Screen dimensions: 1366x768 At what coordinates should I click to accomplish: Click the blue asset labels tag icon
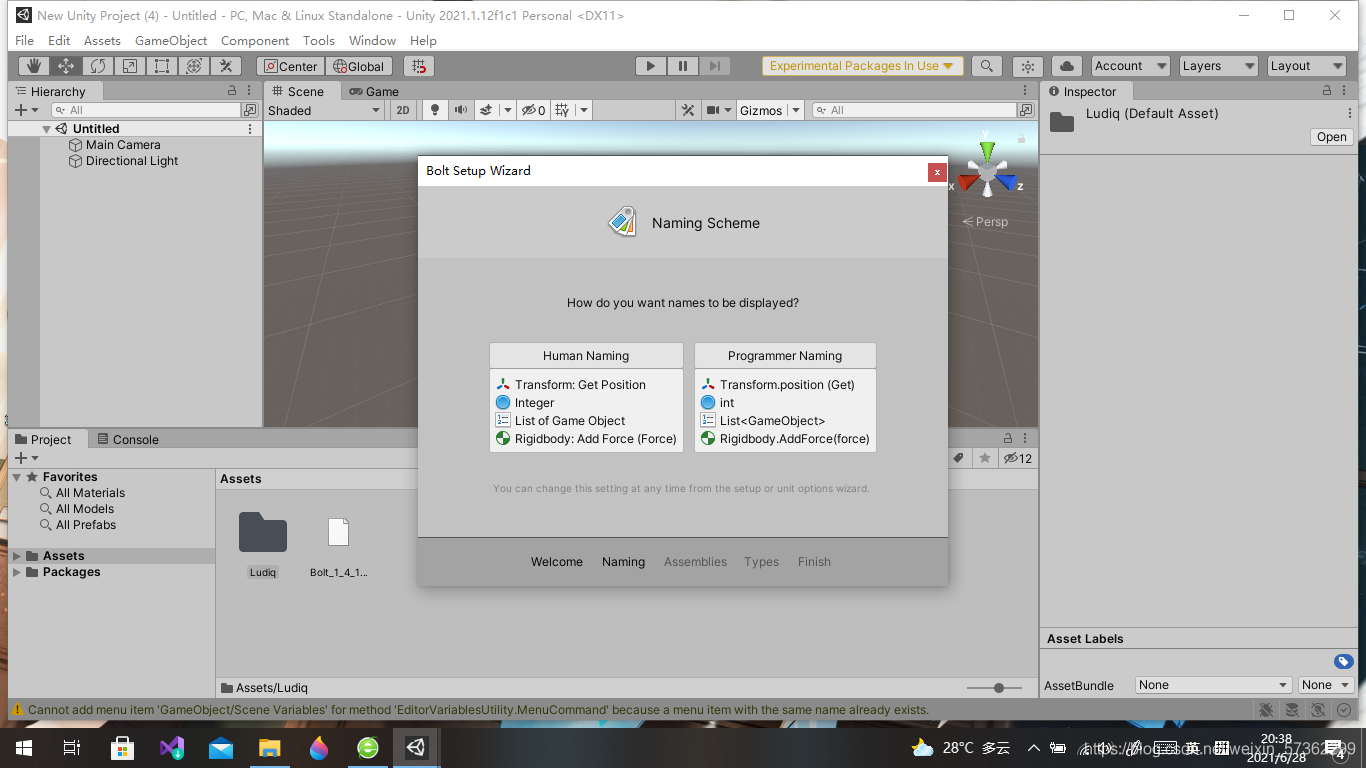(1343, 662)
